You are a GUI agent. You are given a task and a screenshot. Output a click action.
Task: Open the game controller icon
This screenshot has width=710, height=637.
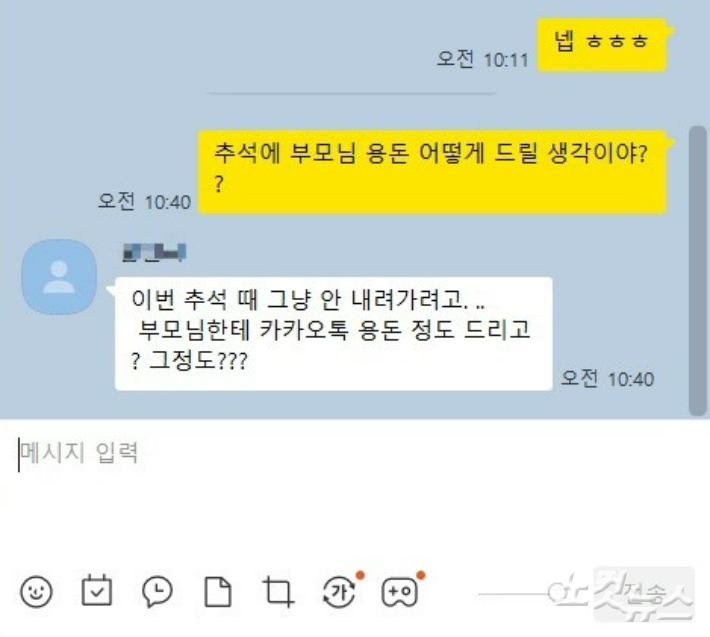[399, 591]
